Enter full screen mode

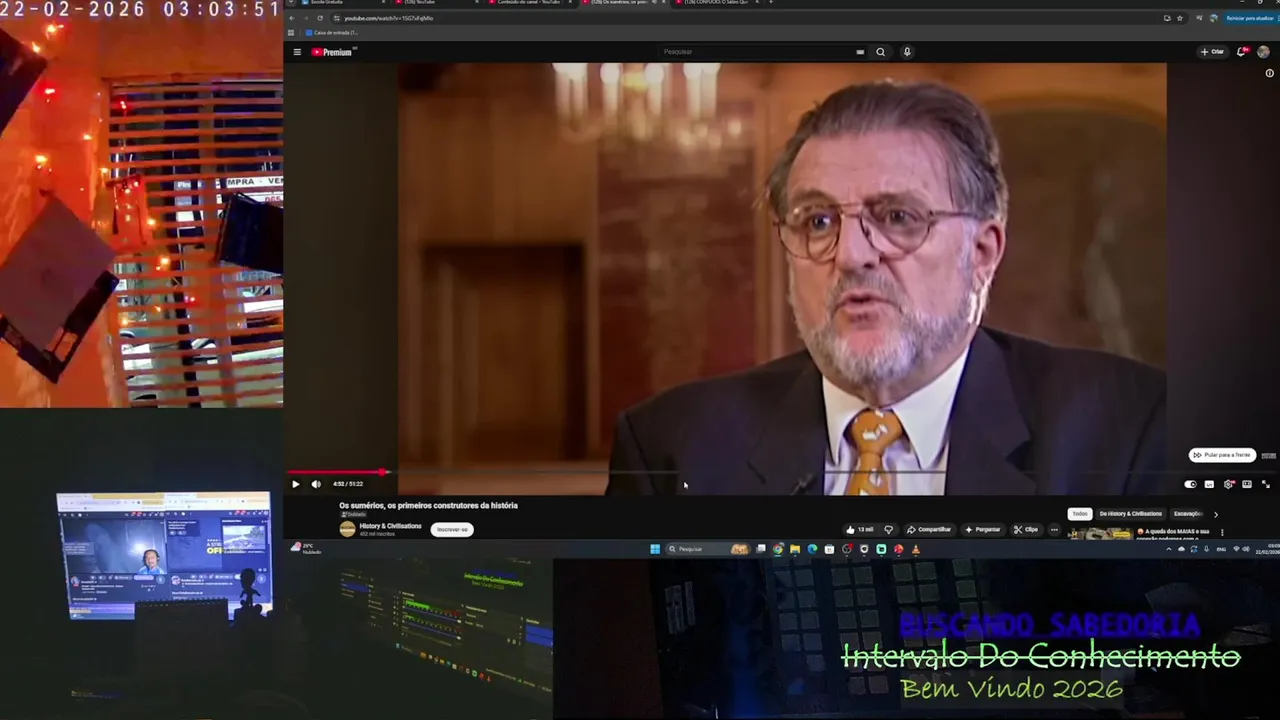pos(1266,484)
